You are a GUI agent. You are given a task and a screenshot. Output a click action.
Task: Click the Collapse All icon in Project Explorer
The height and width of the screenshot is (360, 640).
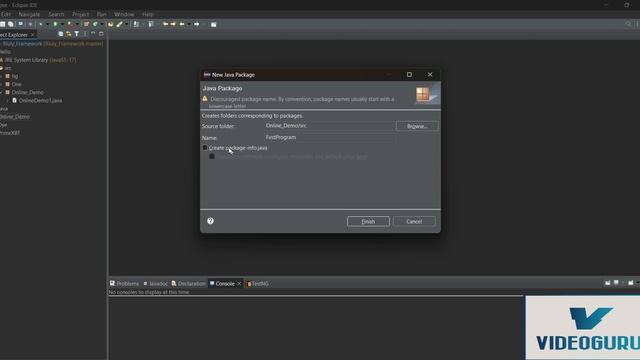60,34
